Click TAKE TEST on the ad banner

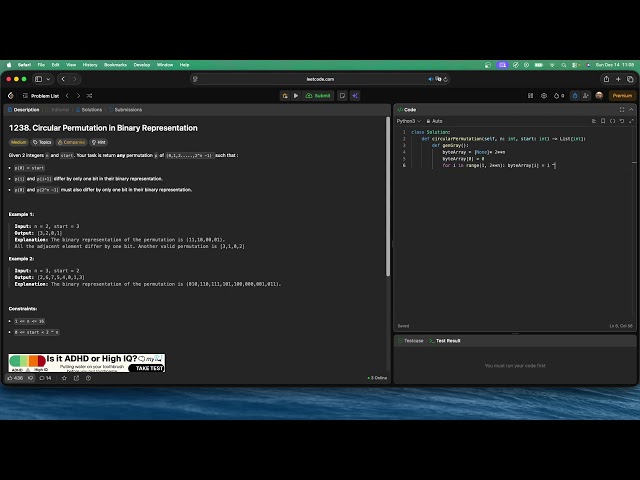point(149,368)
